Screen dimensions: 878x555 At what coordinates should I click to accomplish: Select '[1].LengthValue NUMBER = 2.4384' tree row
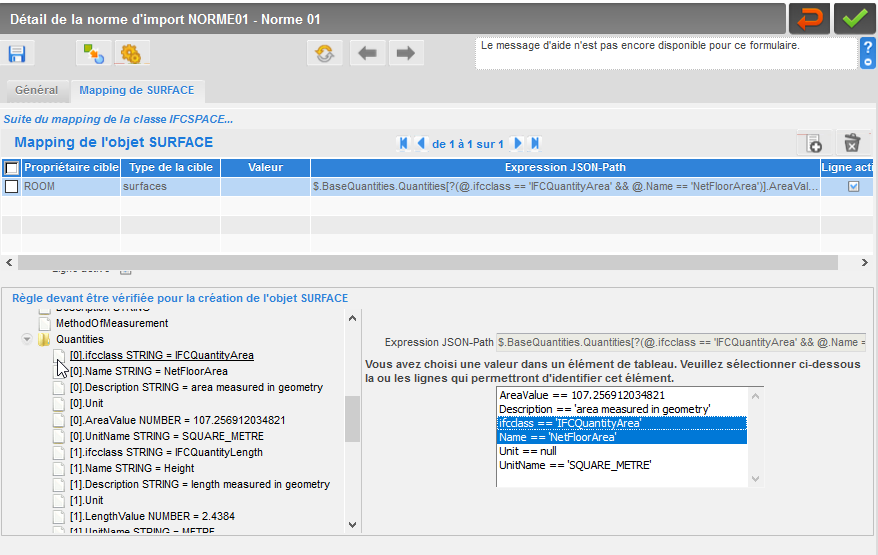pos(152,516)
